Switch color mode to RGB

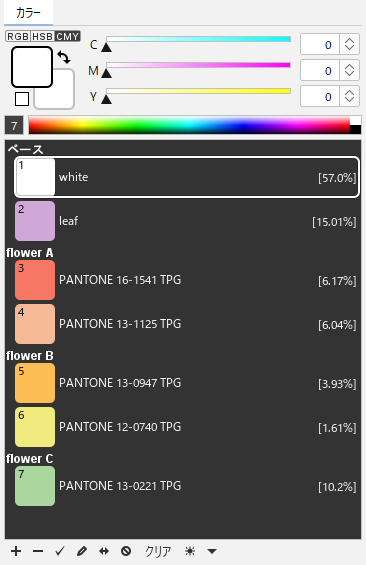pyautogui.click(x=18, y=36)
